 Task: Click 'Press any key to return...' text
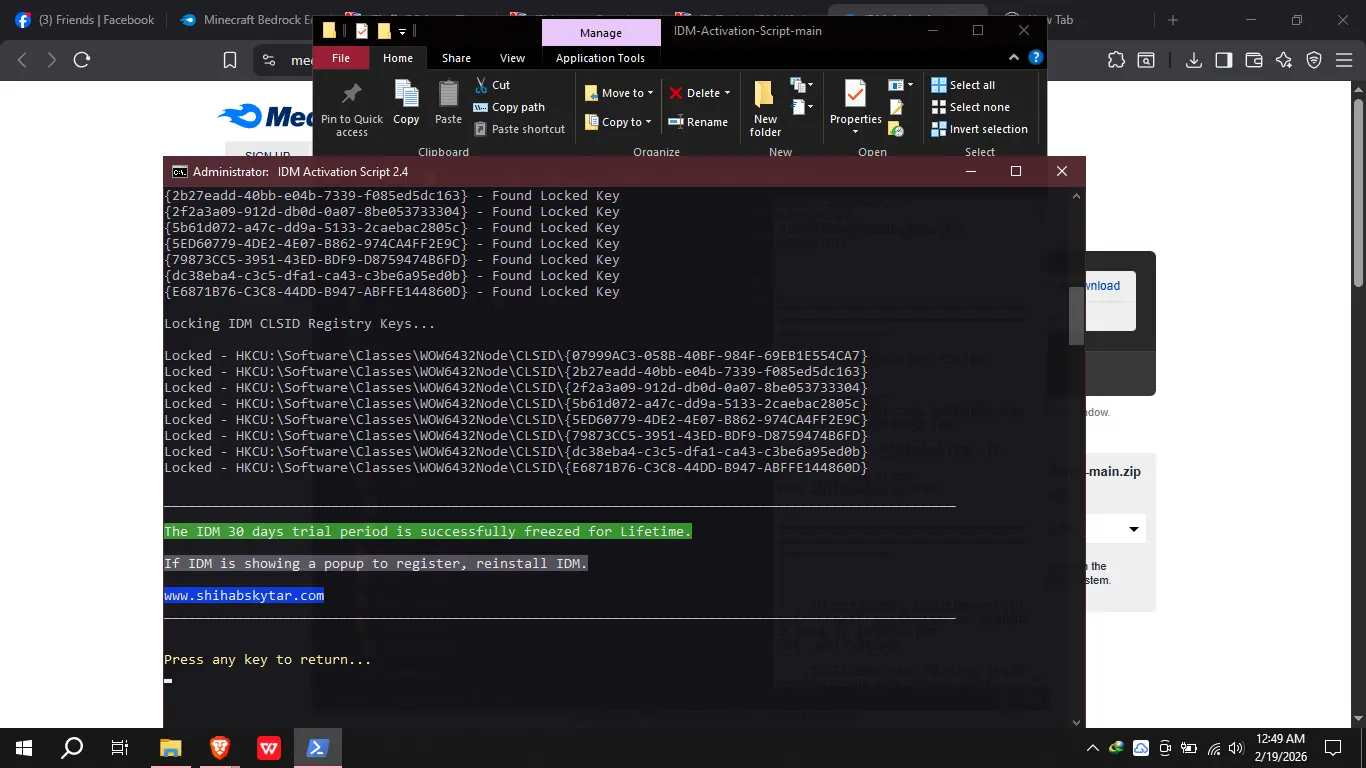(268, 660)
